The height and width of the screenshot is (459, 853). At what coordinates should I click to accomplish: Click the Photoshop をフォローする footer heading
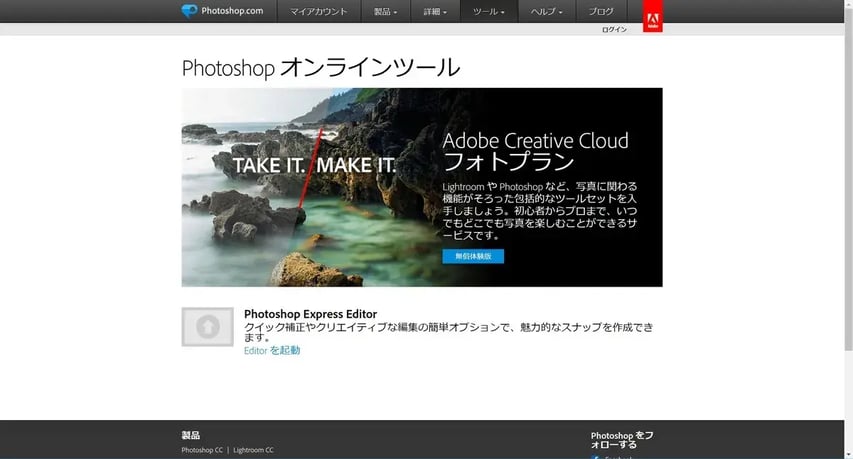[622, 440]
